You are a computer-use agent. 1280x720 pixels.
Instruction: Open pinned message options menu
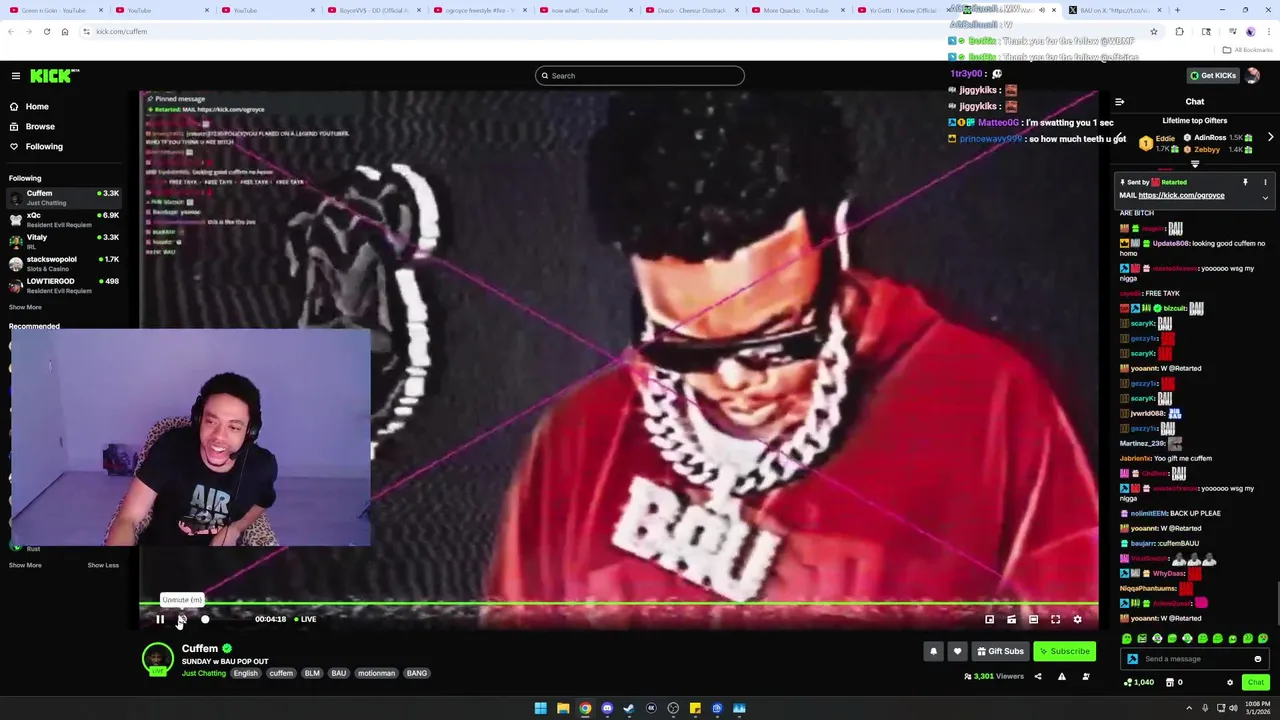coord(1265,182)
